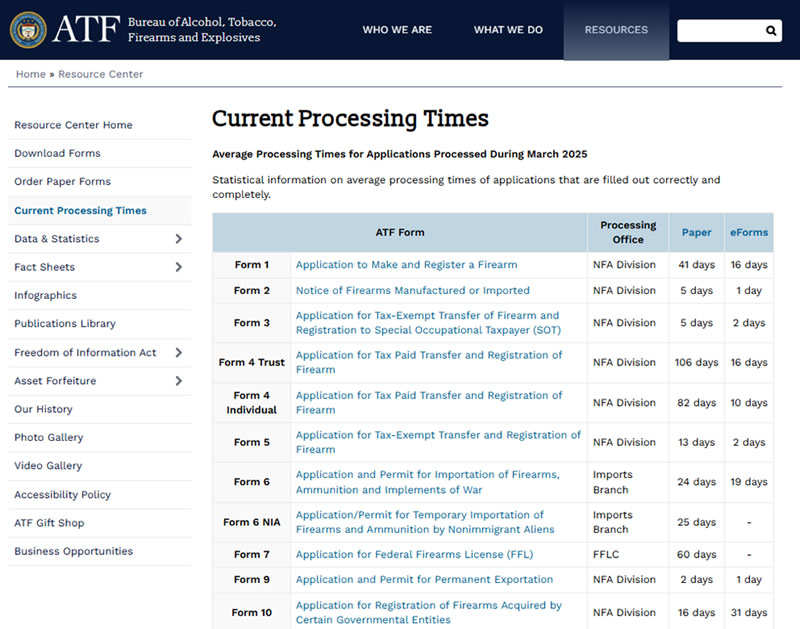Click the ATF Bureau name header text
This screenshot has width=800, height=629.
click(202, 30)
